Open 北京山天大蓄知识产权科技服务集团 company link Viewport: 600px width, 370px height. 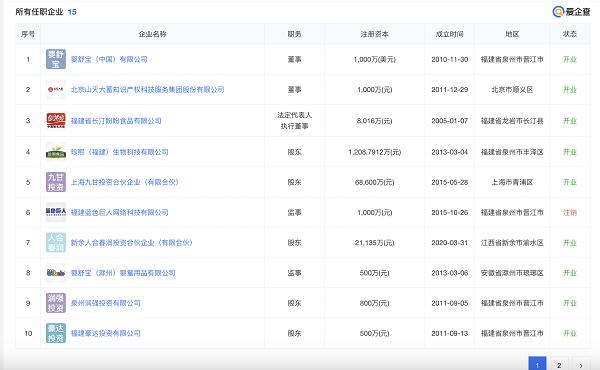pyautogui.click(x=147, y=90)
